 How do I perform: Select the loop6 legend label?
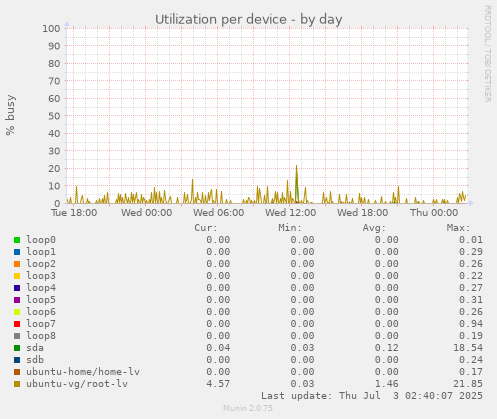[41, 312]
